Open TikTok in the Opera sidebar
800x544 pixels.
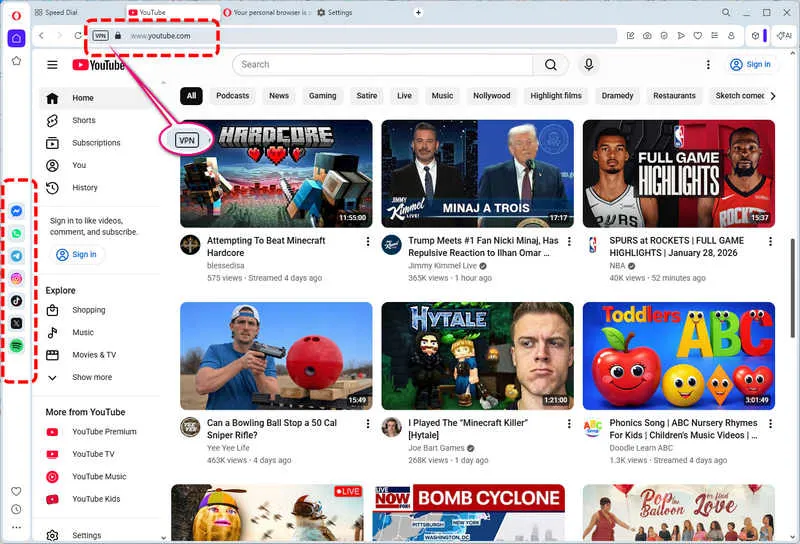[x=16, y=301]
